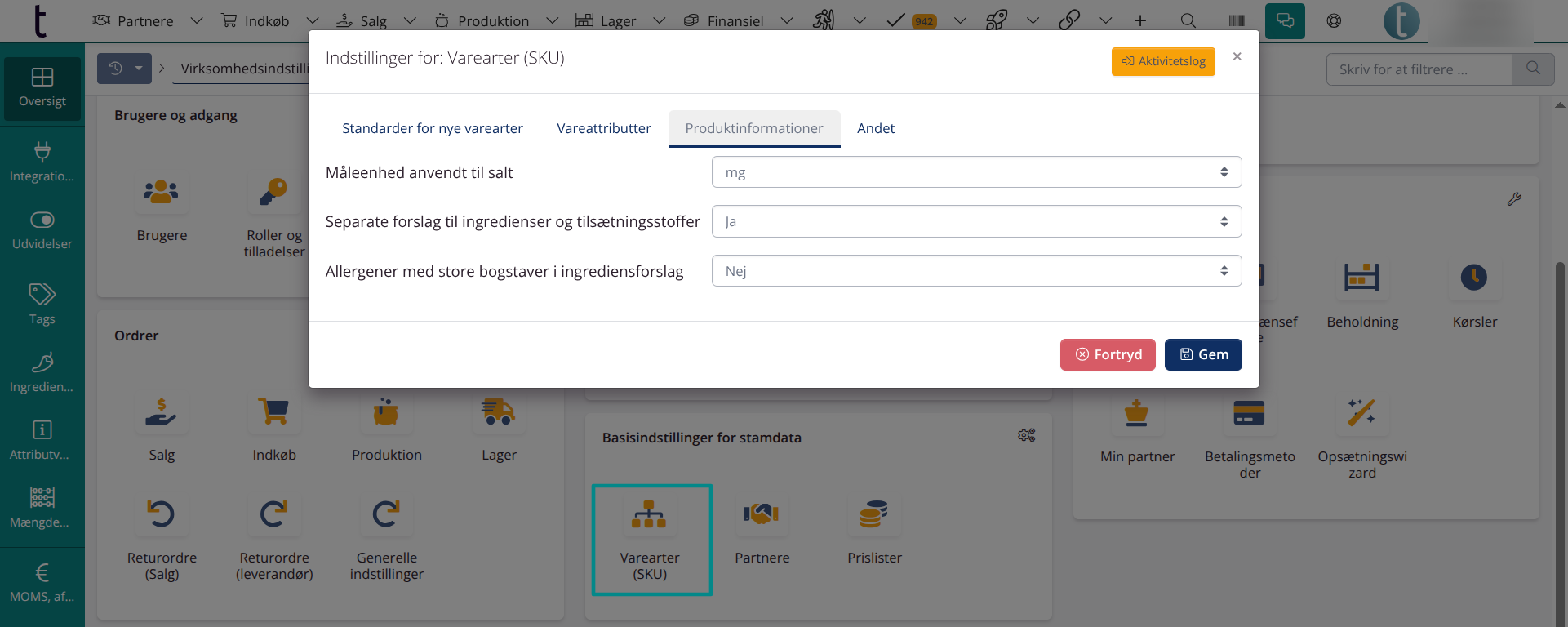
Task: Open the chat messages icon
Action: pyautogui.click(x=1285, y=20)
